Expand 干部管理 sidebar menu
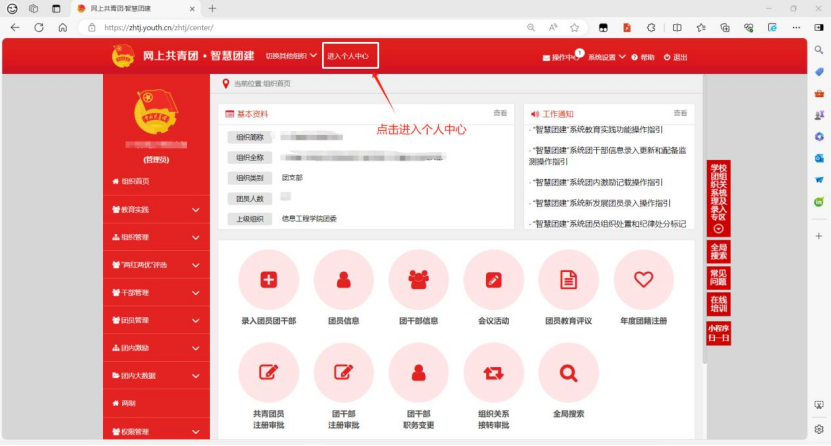Screen dimensions: 831x446 (156, 292)
